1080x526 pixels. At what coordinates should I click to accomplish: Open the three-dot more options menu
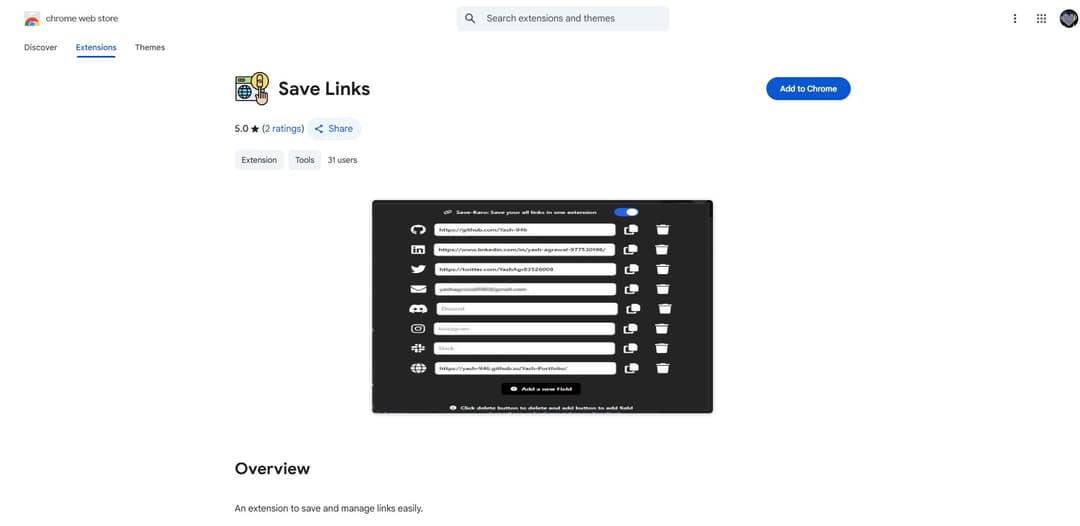tap(1015, 18)
